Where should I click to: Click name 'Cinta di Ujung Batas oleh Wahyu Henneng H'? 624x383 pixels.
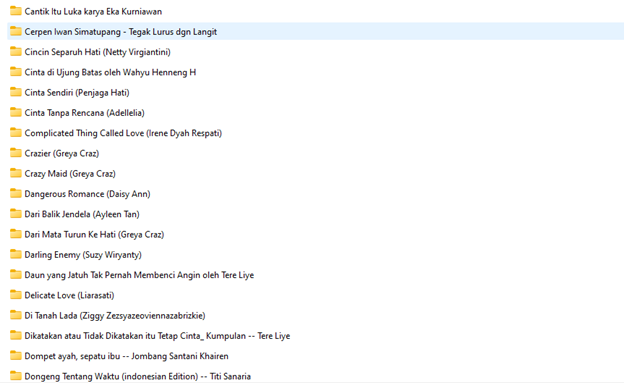(x=110, y=72)
